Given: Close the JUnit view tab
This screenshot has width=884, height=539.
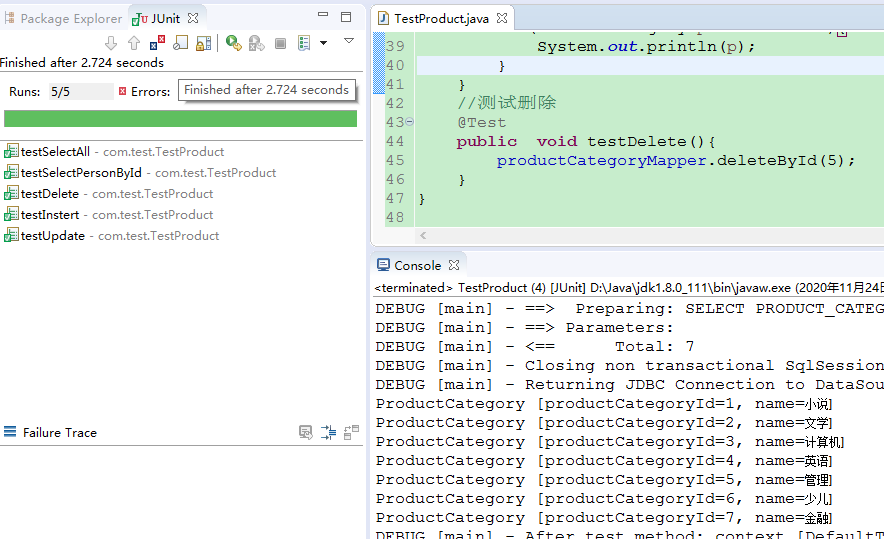Looking at the screenshot, I should coord(193,18).
